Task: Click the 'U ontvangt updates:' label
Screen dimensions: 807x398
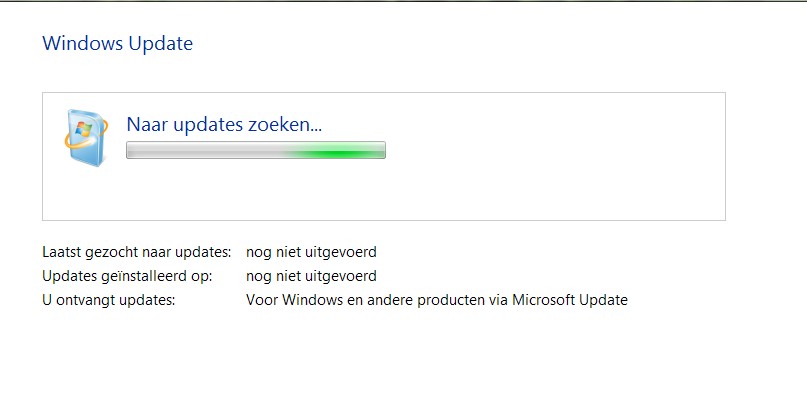Action: (x=109, y=300)
